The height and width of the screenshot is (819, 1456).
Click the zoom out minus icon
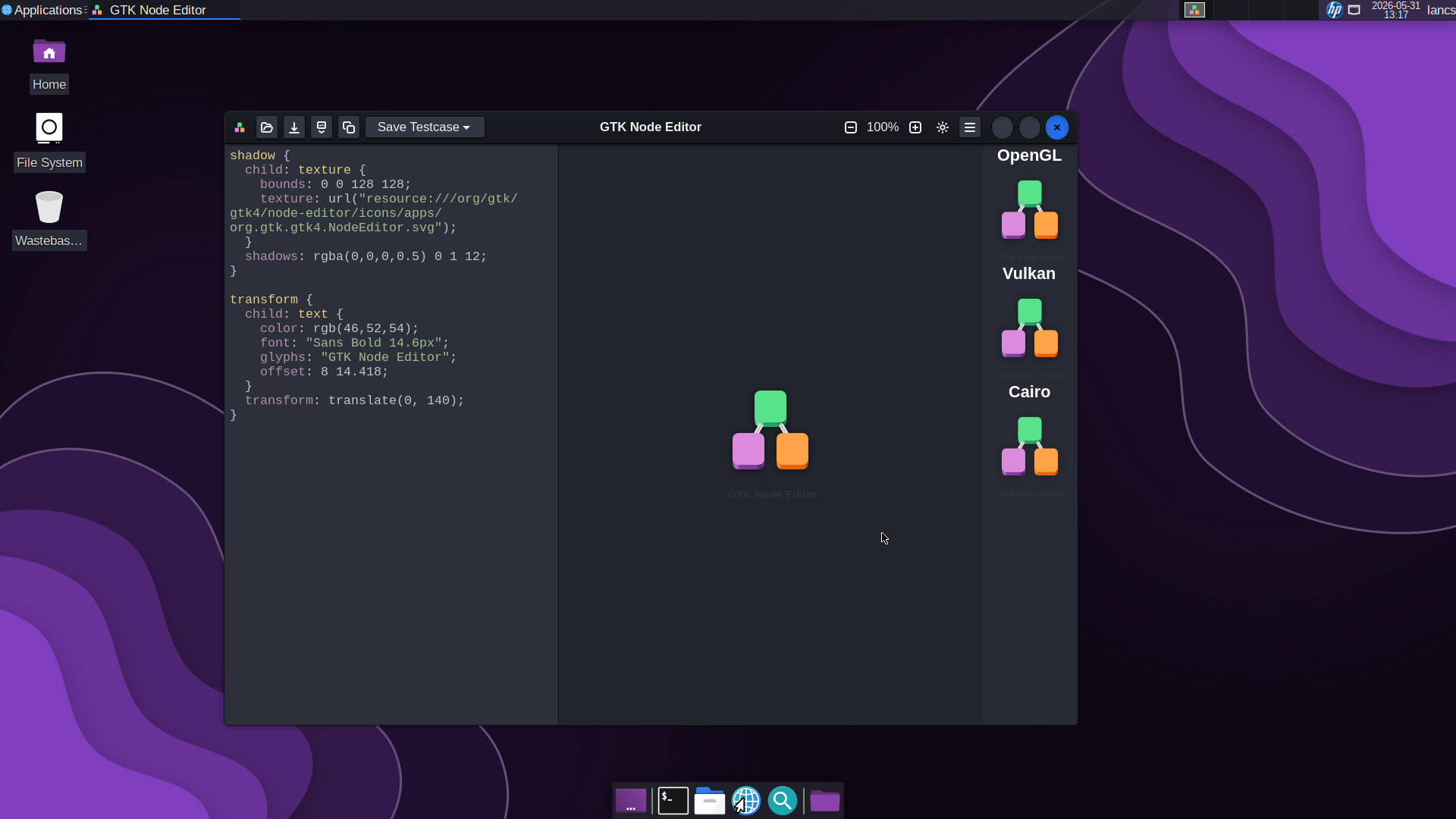851,127
